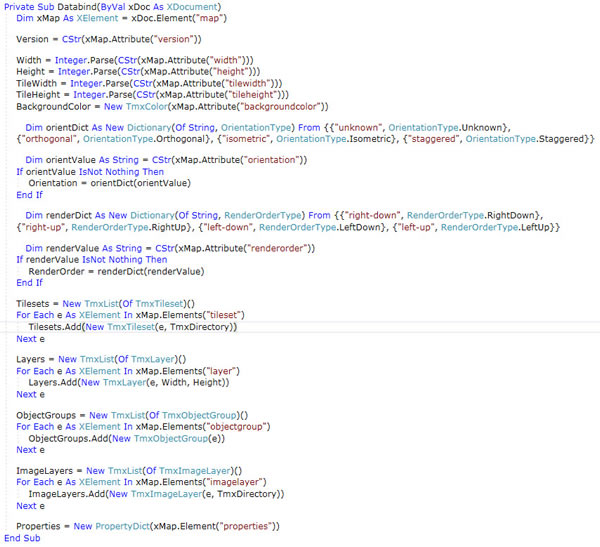Click the 'ImageLayers = New TmxList' line
The image size is (600, 547).
coord(129,471)
